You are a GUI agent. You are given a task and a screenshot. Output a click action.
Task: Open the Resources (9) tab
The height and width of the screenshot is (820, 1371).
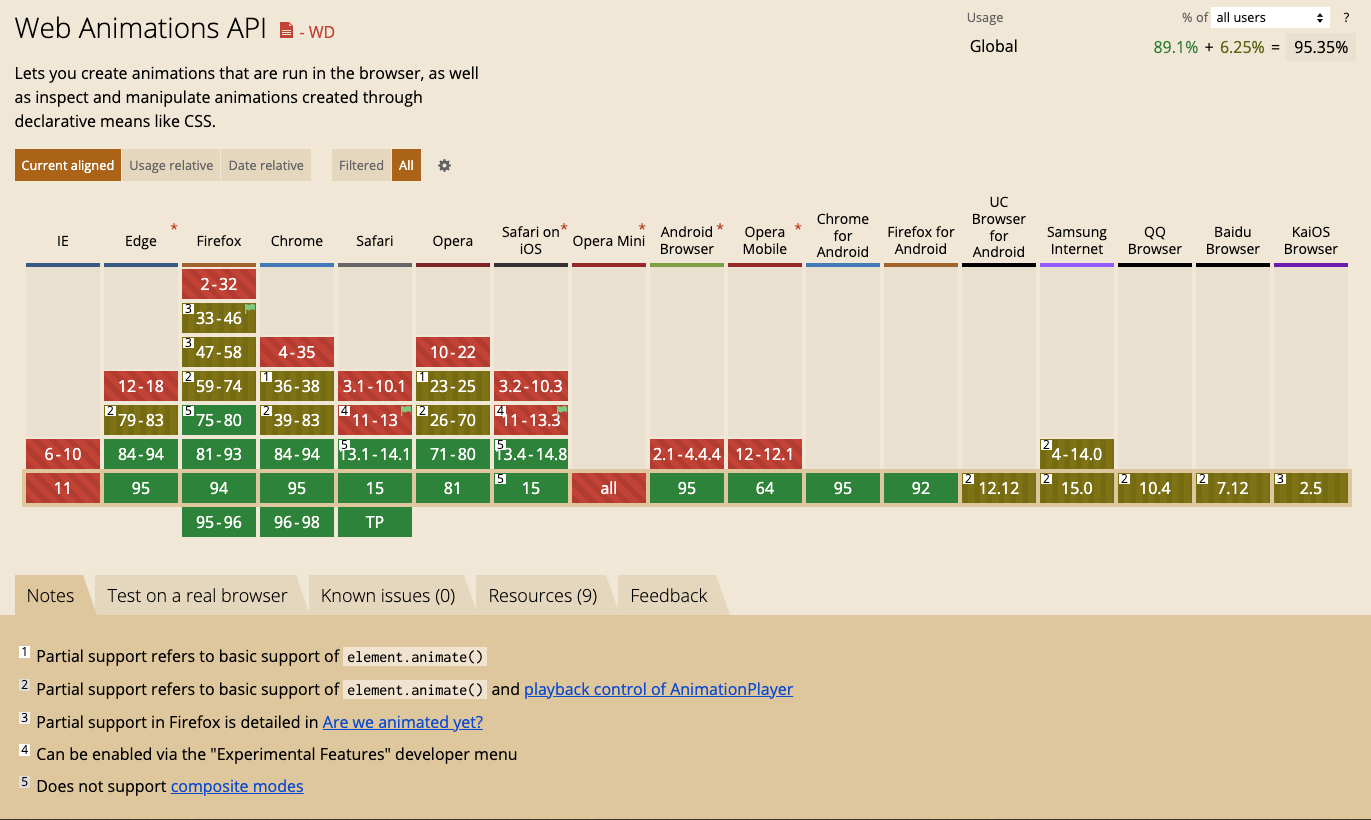coord(543,595)
